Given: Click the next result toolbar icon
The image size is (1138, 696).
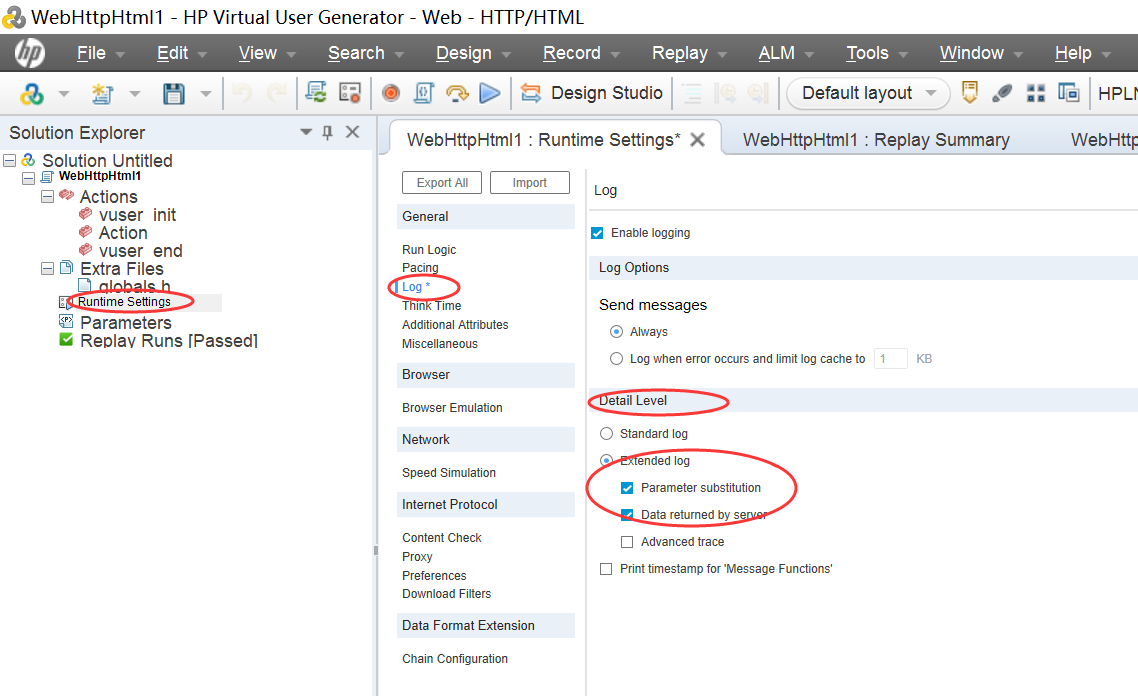Looking at the screenshot, I should pos(758,93).
